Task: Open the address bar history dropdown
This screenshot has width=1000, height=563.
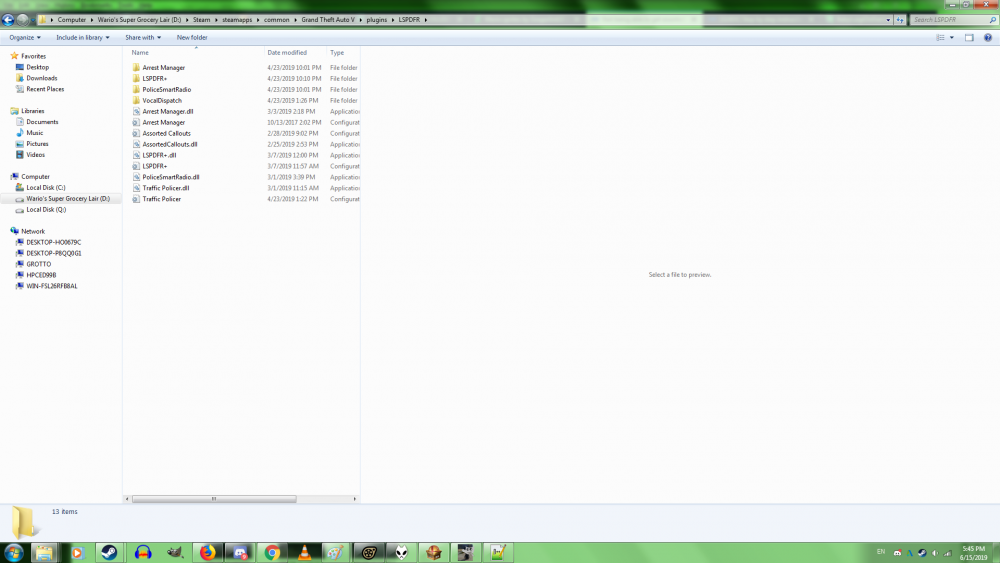Action: coord(888,20)
